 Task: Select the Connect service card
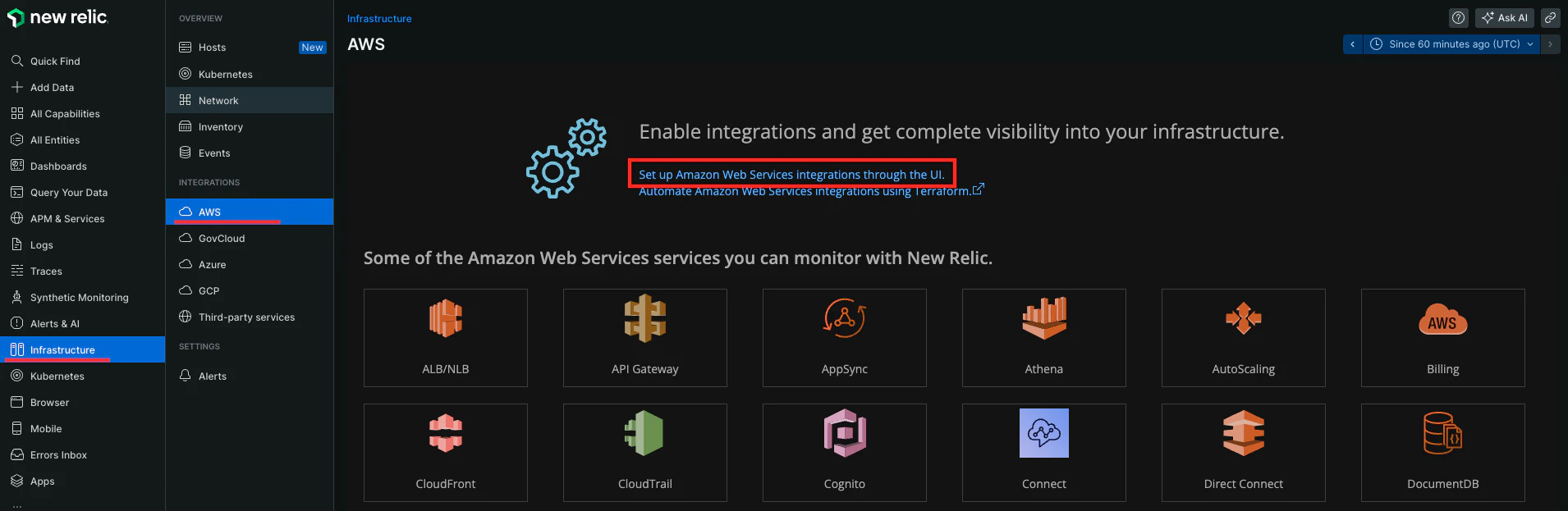pyautogui.click(x=1044, y=453)
